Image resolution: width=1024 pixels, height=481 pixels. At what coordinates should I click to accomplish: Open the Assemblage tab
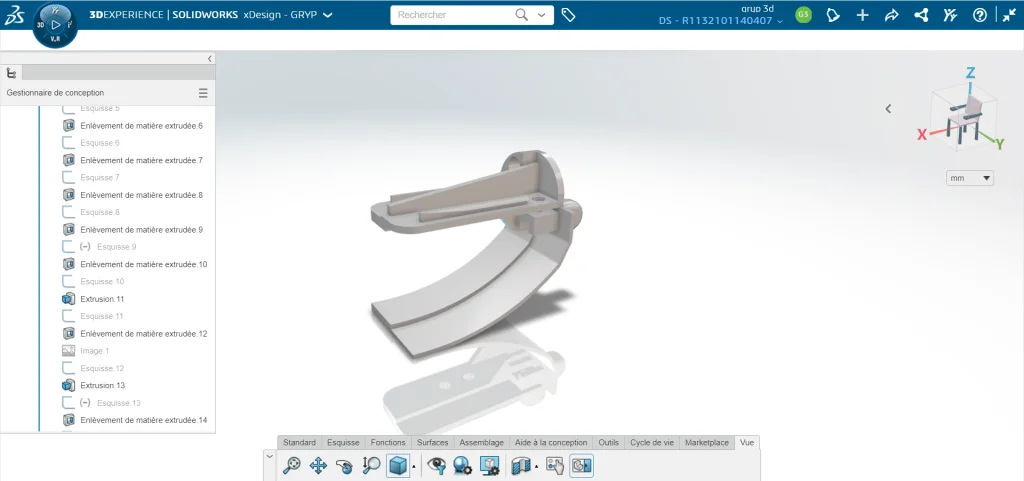[x=481, y=442]
